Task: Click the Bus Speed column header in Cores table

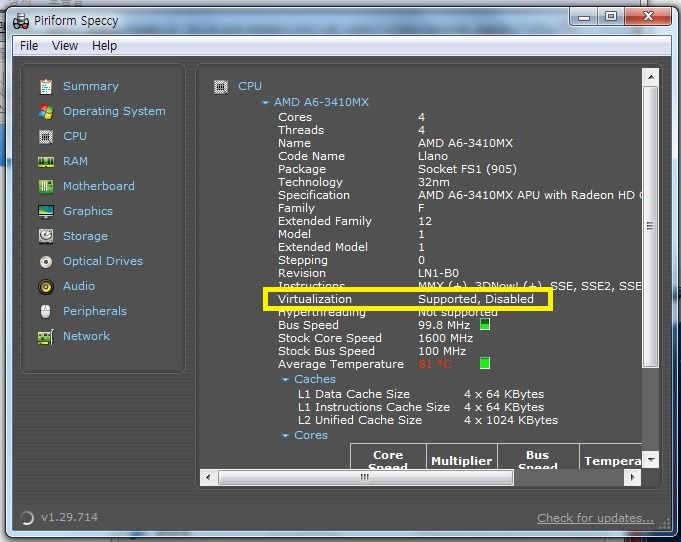Action: click(x=538, y=459)
